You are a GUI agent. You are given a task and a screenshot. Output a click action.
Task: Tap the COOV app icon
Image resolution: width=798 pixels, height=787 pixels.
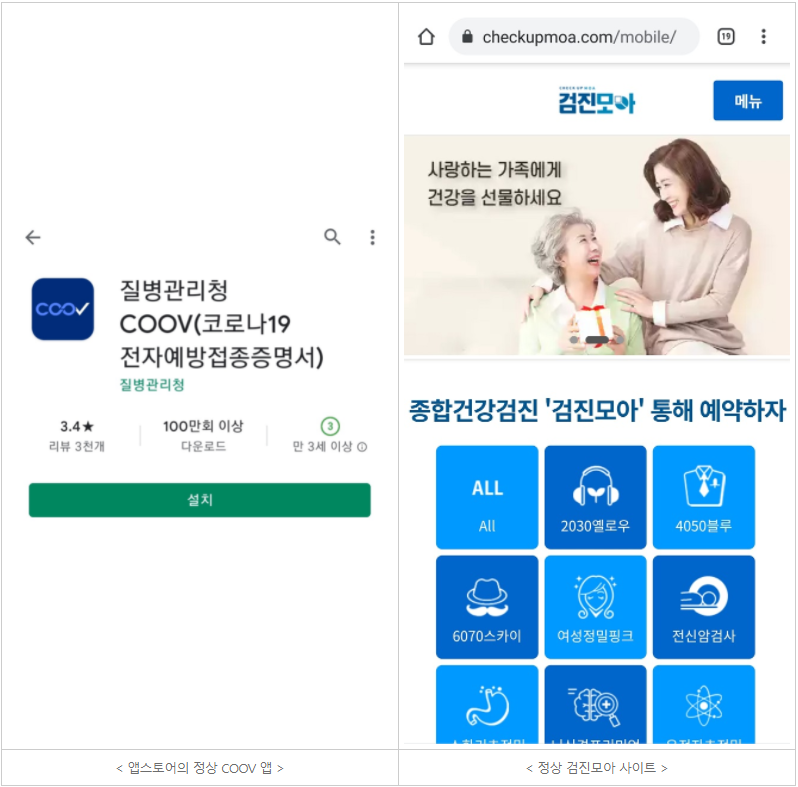(x=63, y=309)
